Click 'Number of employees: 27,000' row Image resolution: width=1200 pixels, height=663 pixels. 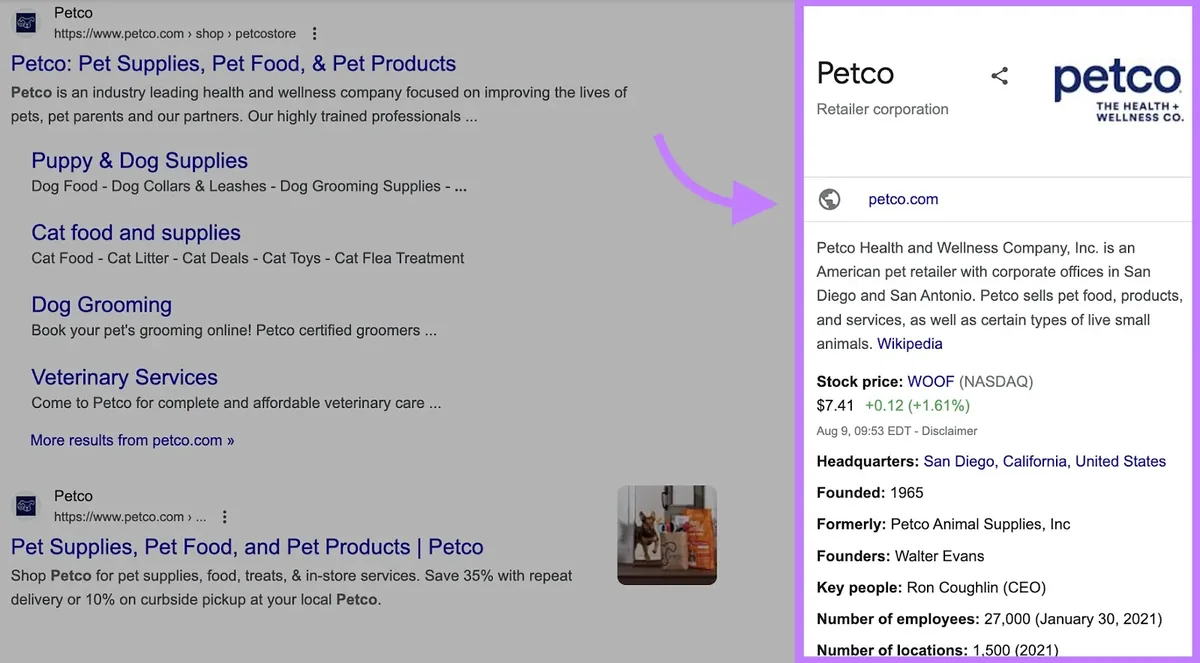989,619
